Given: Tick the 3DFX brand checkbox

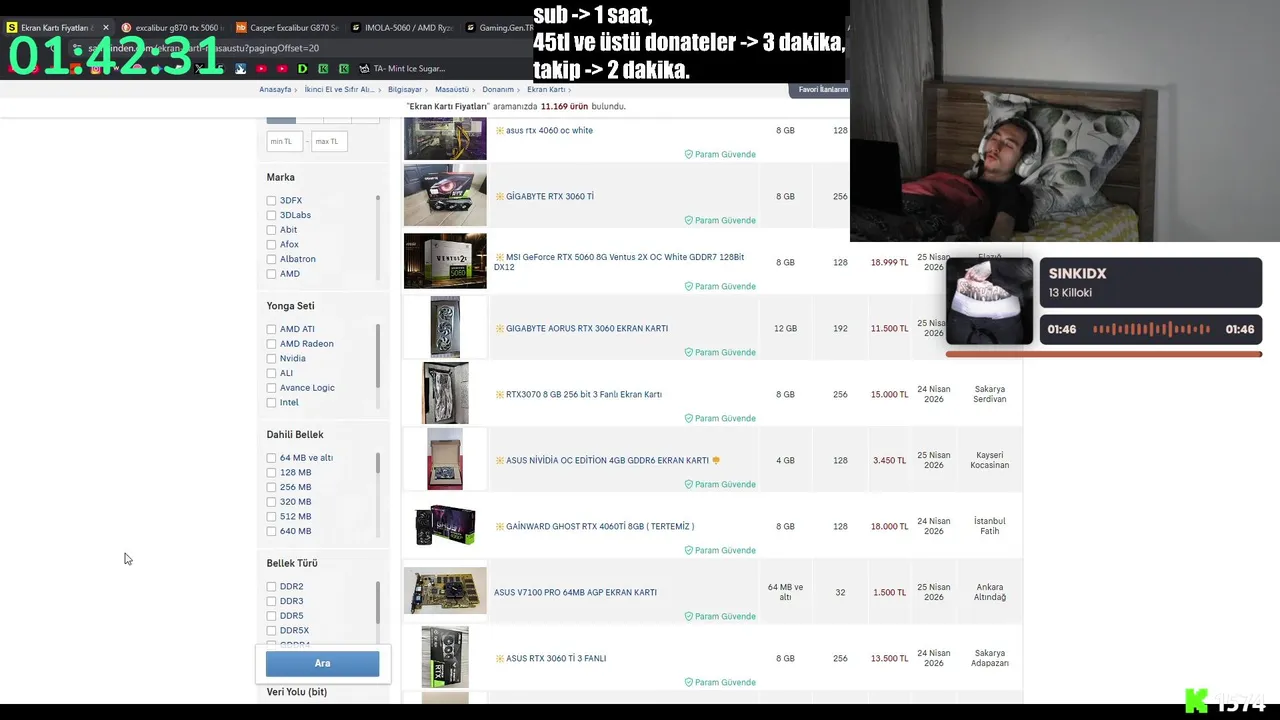Looking at the screenshot, I should [271, 200].
